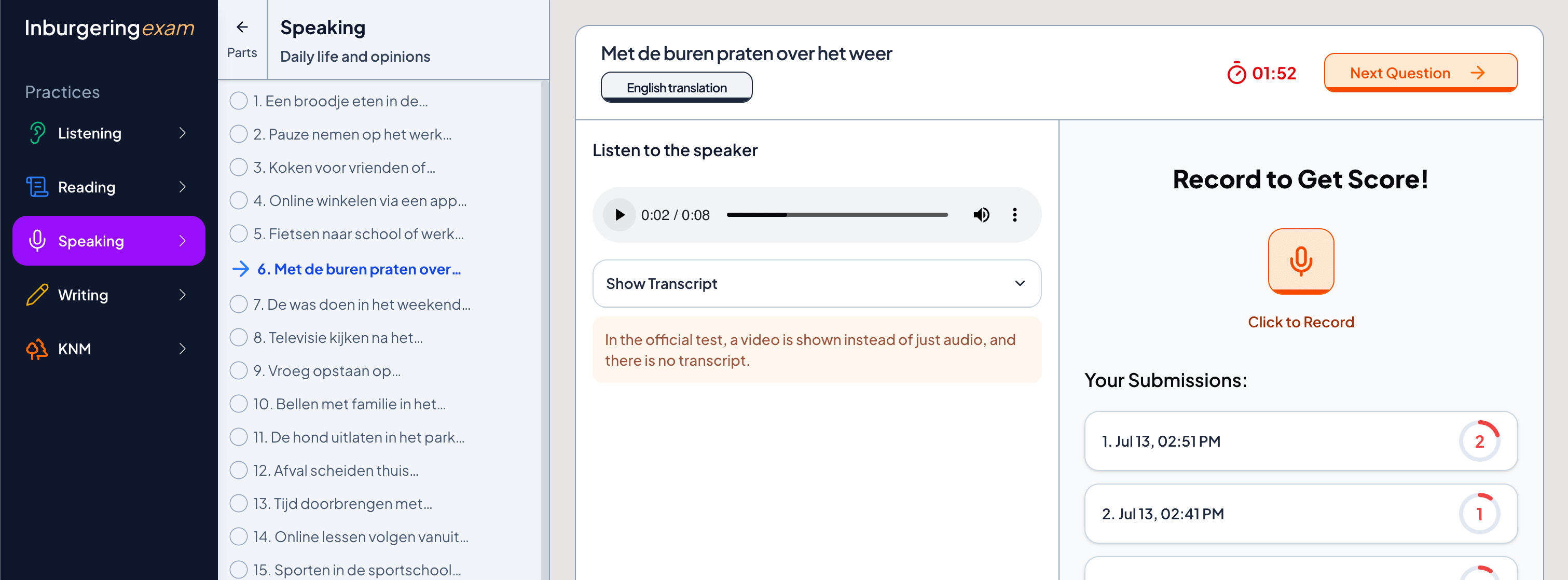This screenshot has width=1568, height=580.
Task: Expand Listening chevron in sidebar
Action: [x=183, y=133]
